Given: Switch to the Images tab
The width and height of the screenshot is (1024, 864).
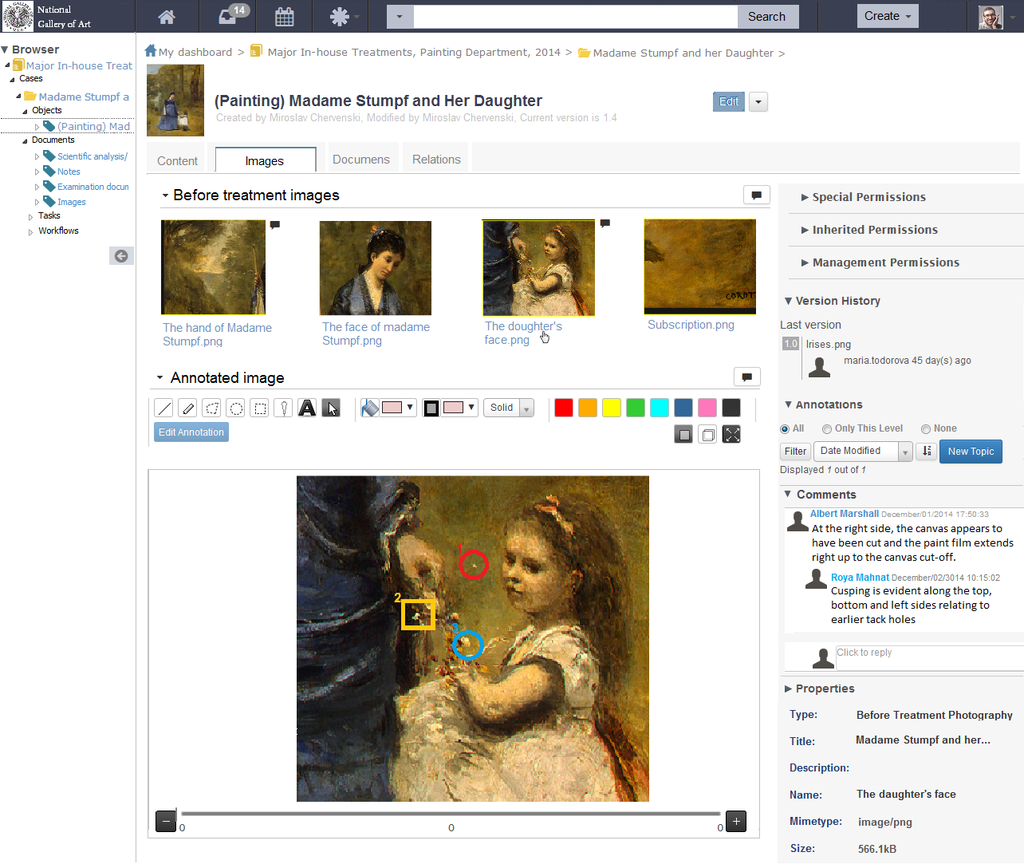Looking at the screenshot, I should (264, 161).
